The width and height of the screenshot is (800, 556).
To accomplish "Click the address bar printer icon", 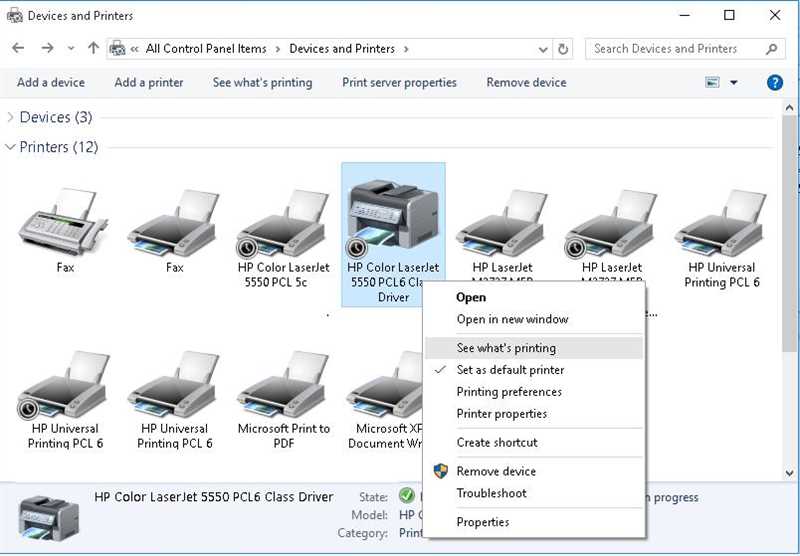I will tap(117, 48).
